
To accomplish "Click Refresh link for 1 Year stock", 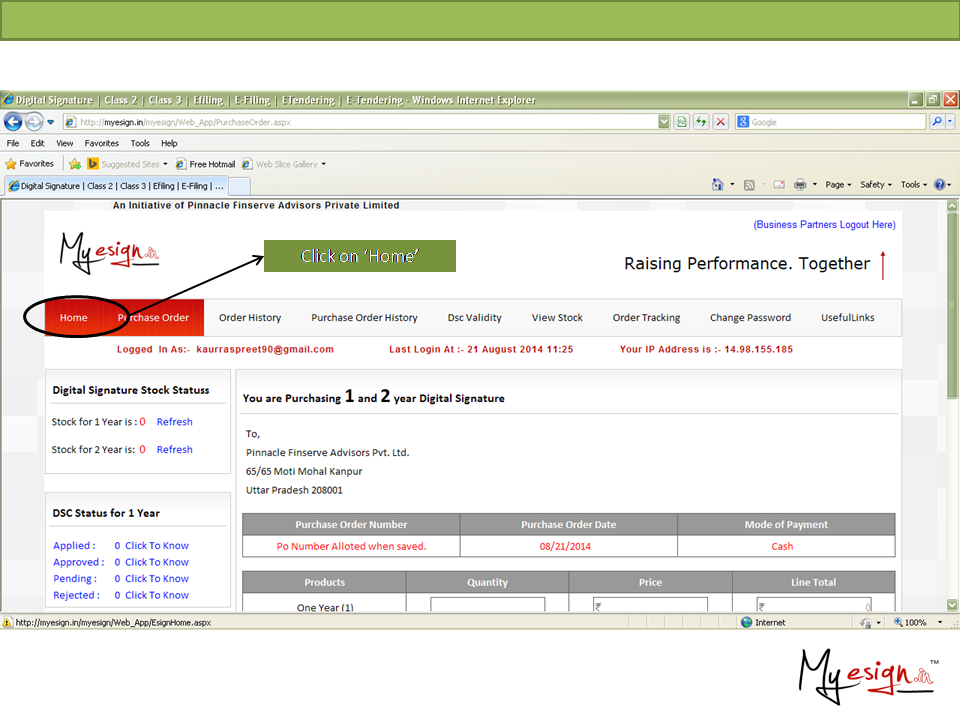I will (174, 422).
